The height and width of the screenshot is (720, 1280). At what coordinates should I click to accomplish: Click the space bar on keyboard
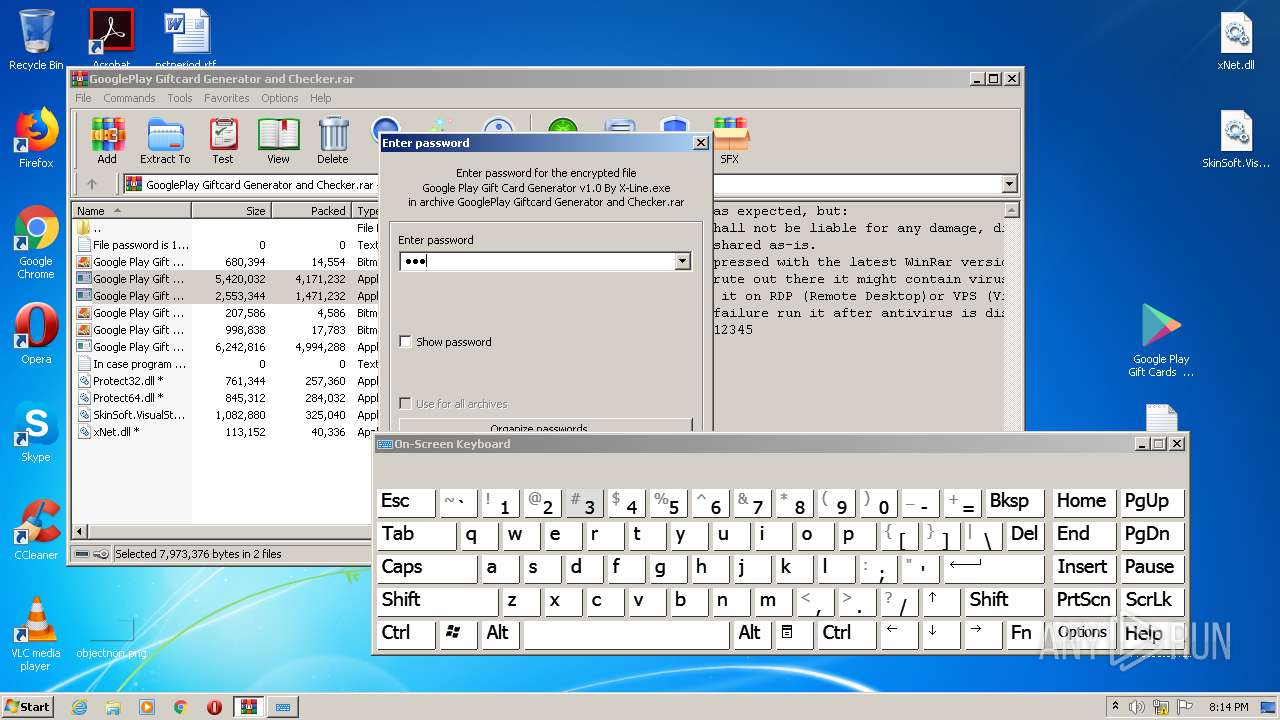626,634
